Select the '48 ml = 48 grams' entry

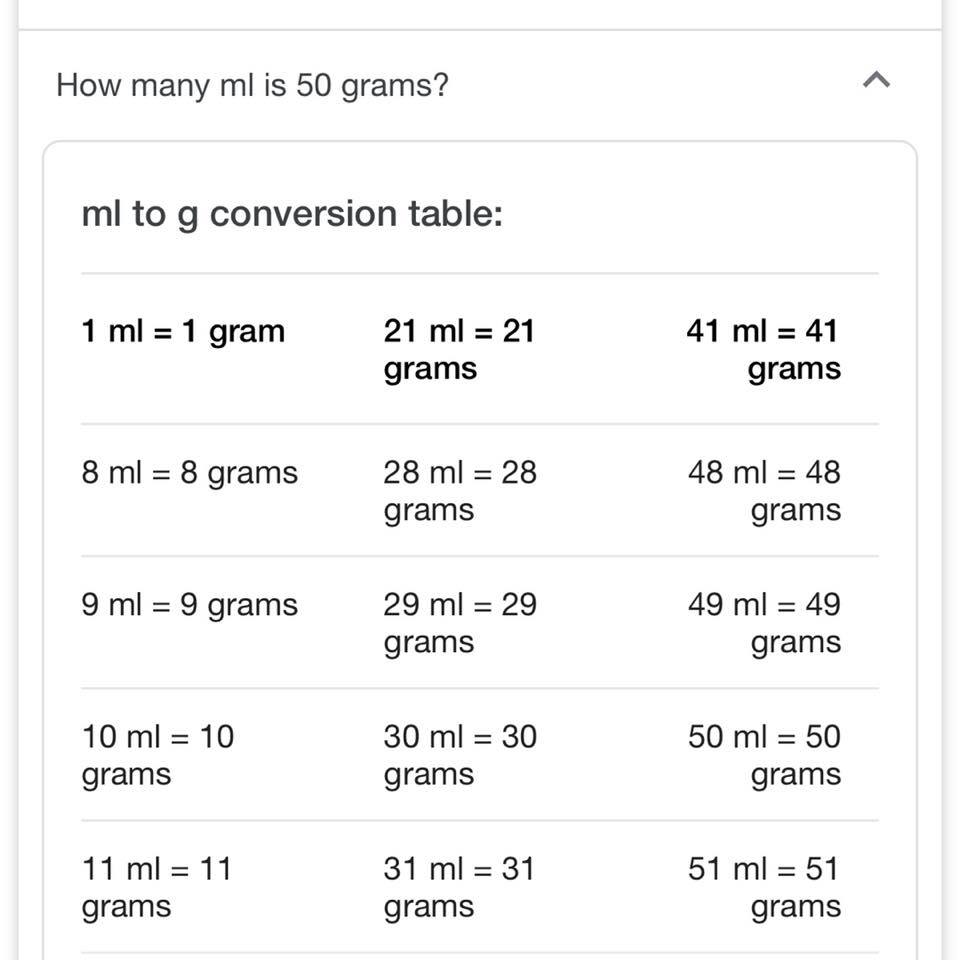tap(764, 491)
